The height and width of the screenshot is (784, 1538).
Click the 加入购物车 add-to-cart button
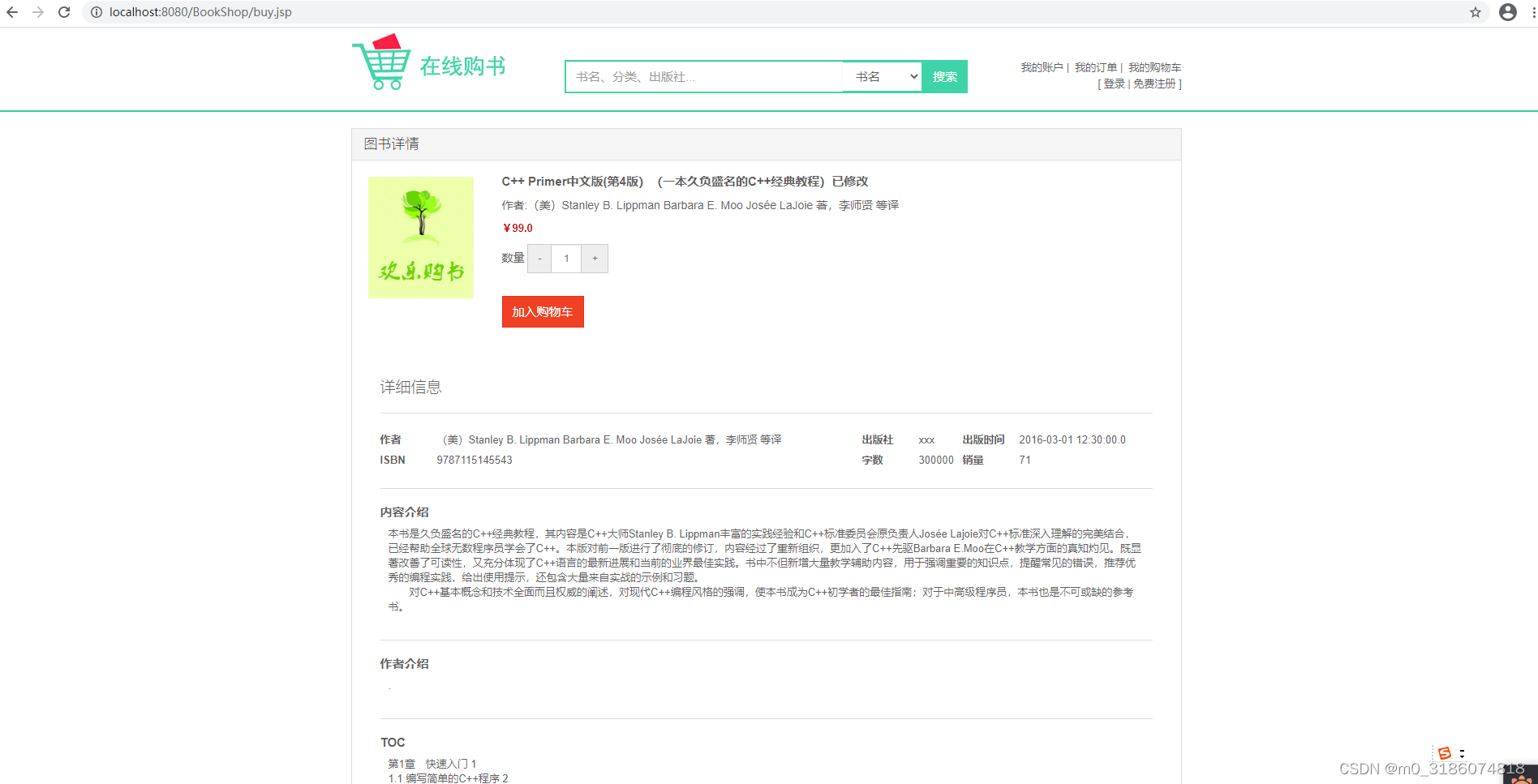pos(542,311)
